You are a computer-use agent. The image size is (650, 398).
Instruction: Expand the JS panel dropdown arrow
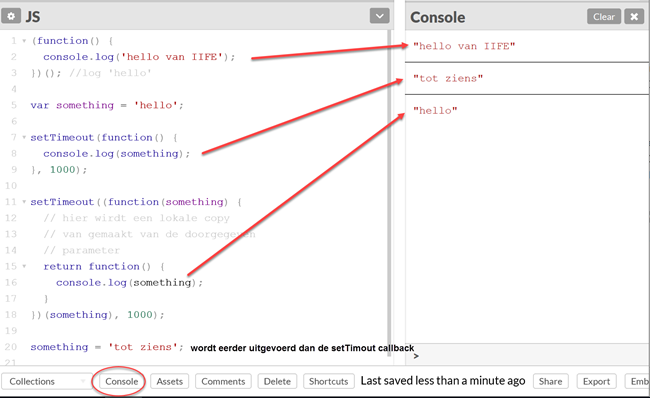click(x=379, y=16)
